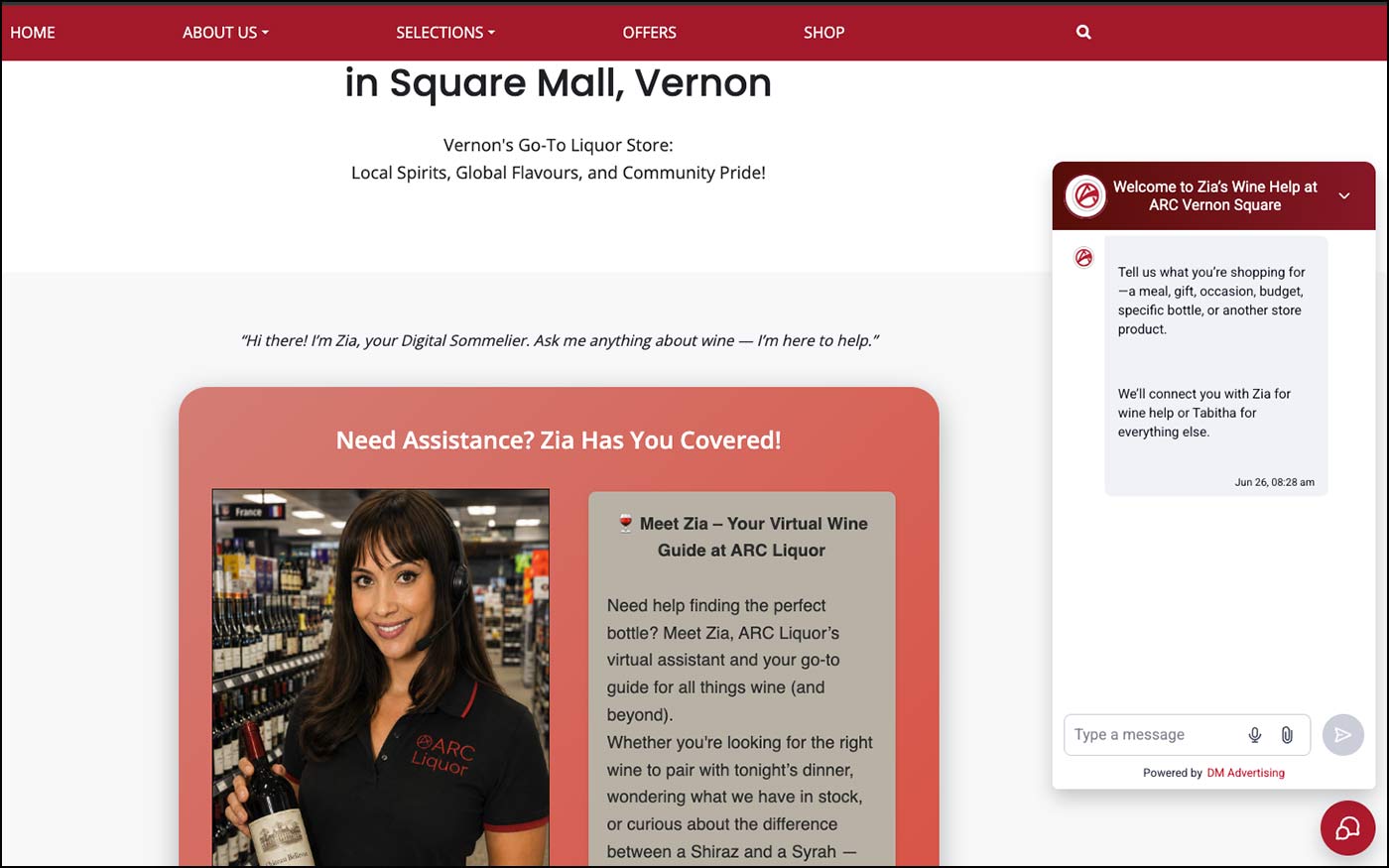Click 'We'll connect you with Zia' message text
The image size is (1389, 868).
(x=1204, y=413)
